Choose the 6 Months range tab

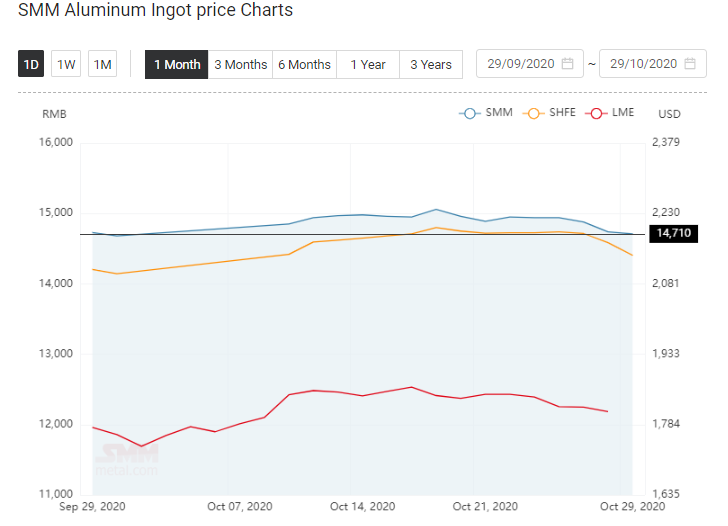tap(305, 65)
